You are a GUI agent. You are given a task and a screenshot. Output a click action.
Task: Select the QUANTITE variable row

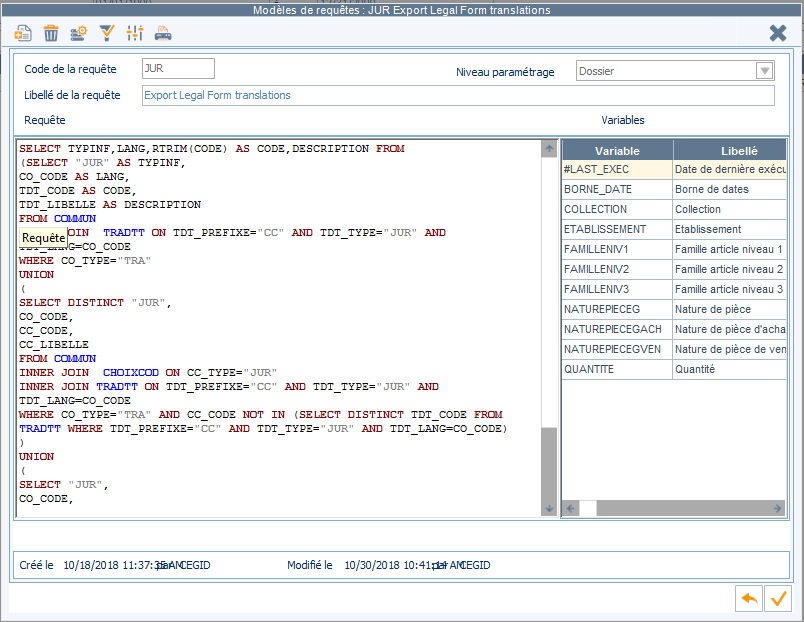(674, 369)
